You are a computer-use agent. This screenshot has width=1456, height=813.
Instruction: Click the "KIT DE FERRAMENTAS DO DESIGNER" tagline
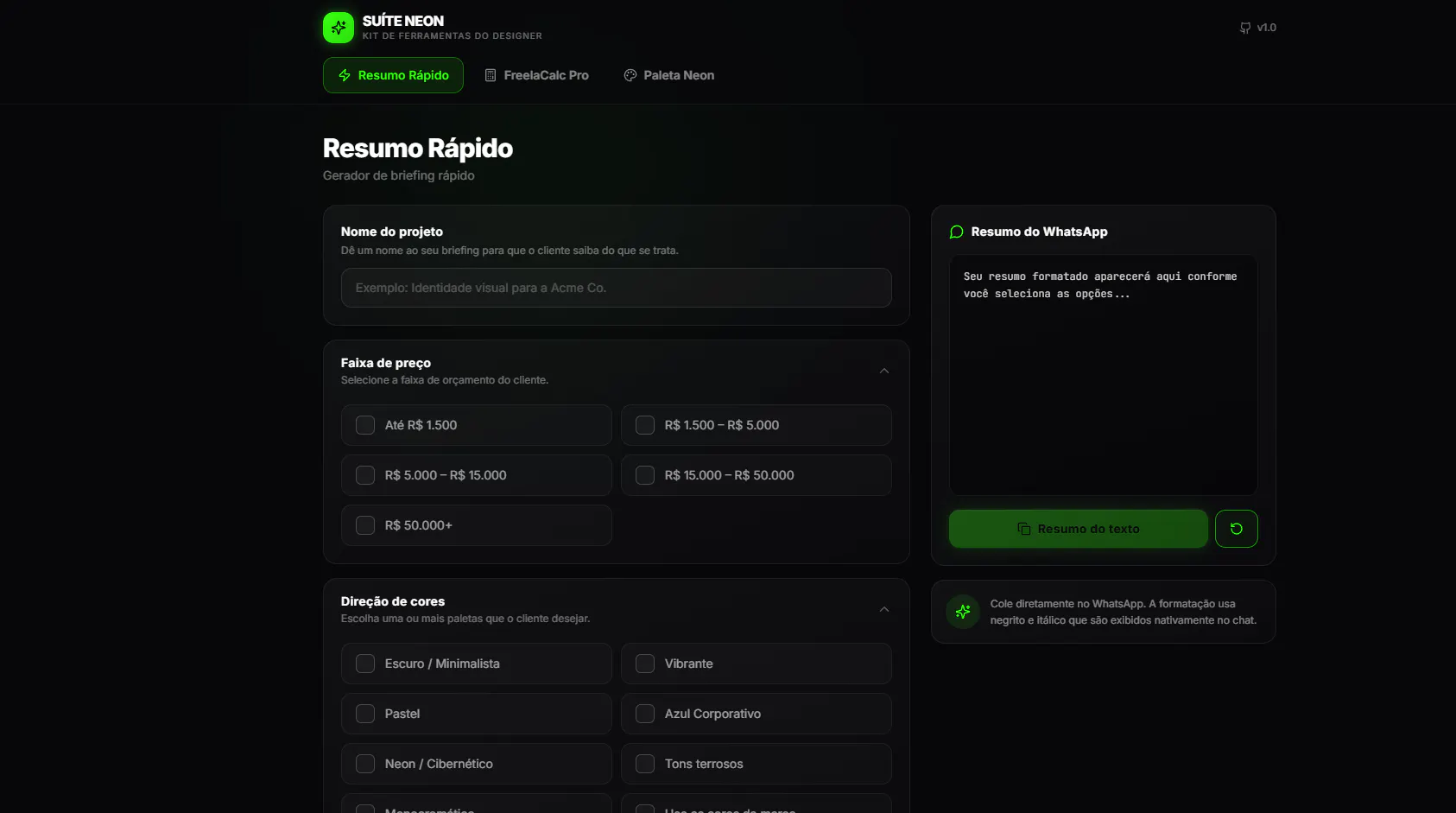(453, 36)
